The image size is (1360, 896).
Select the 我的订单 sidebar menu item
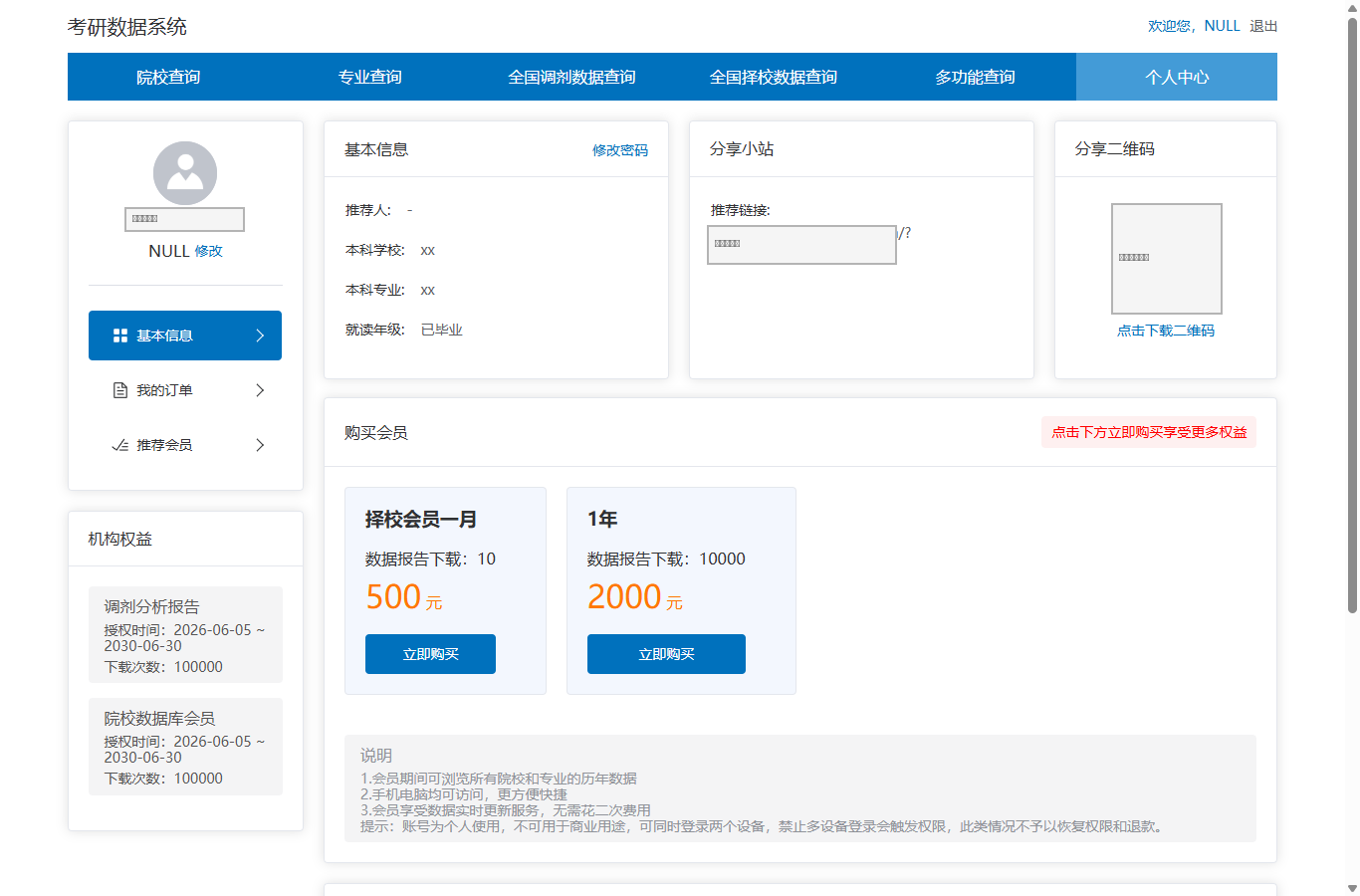(x=185, y=390)
